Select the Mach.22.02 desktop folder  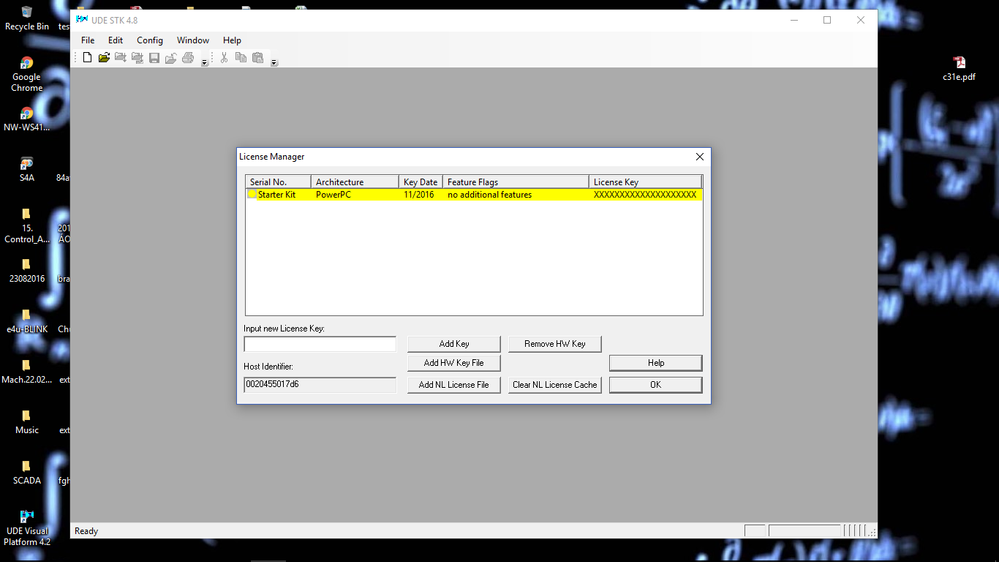[27, 371]
